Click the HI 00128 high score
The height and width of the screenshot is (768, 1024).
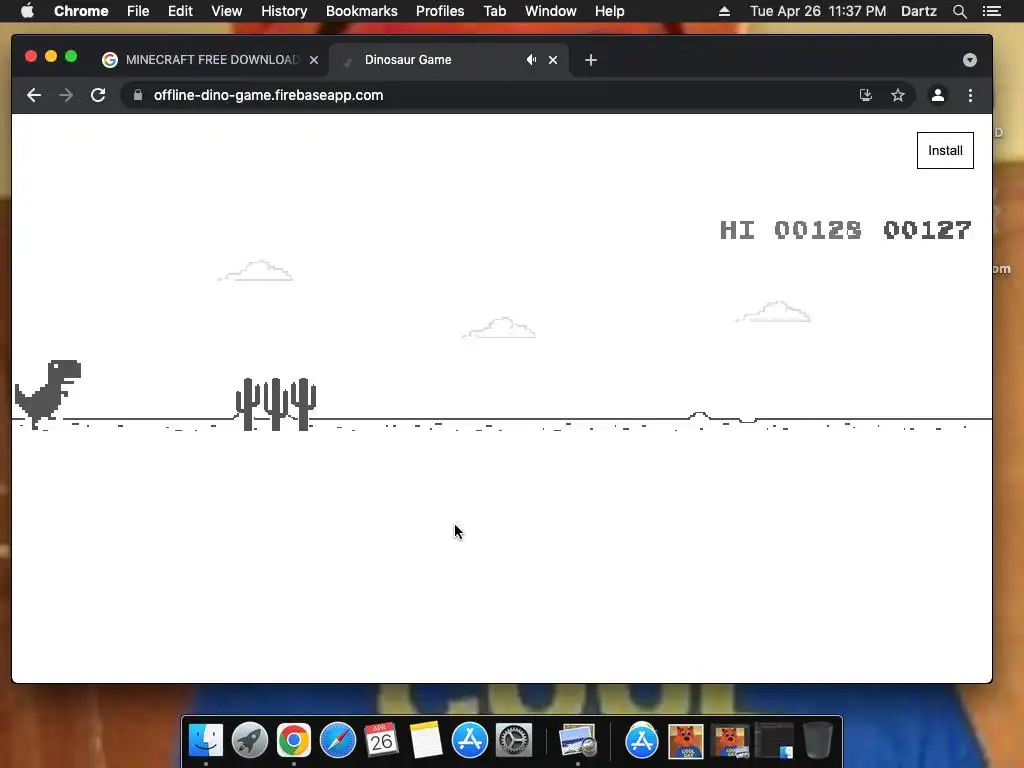[790, 230]
